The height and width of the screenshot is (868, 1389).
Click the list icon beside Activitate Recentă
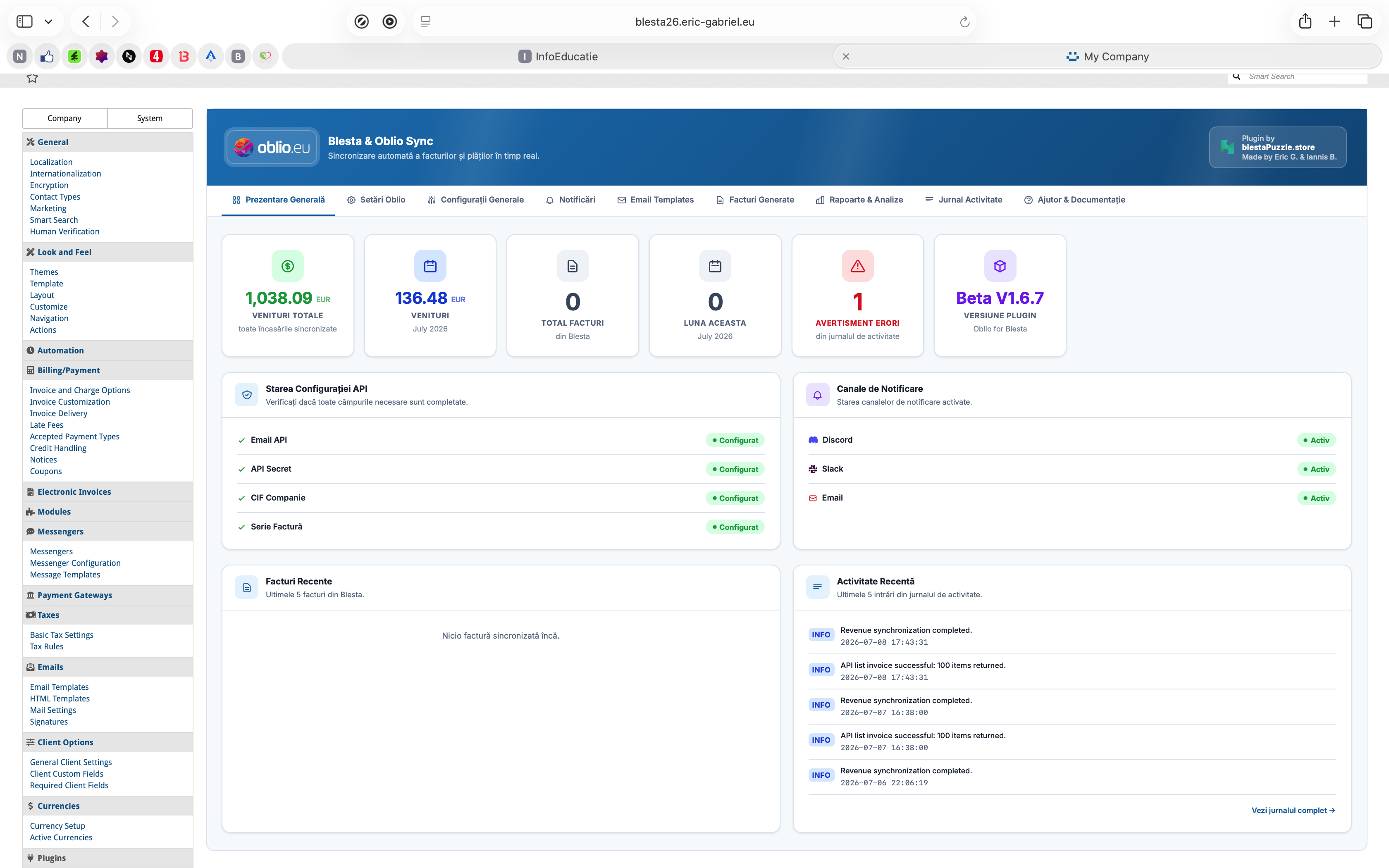817,587
